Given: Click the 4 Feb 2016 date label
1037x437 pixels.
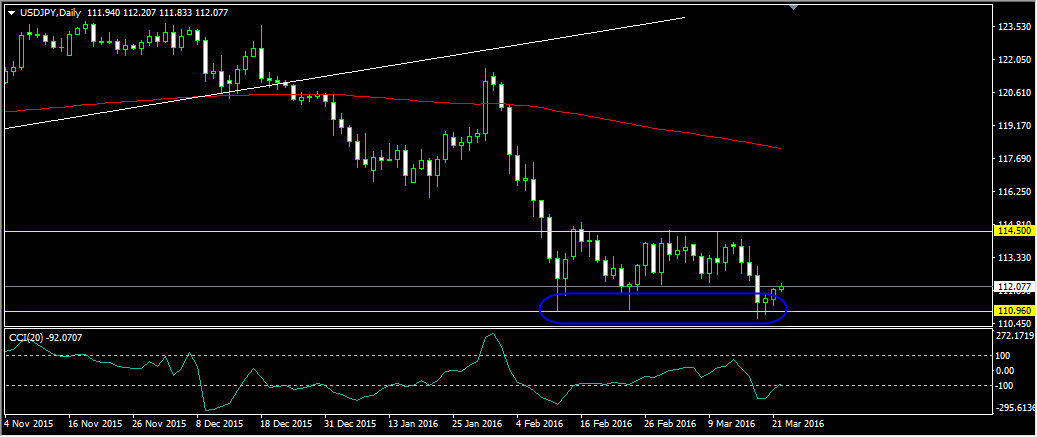Looking at the screenshot, I should tap(540, 423).
